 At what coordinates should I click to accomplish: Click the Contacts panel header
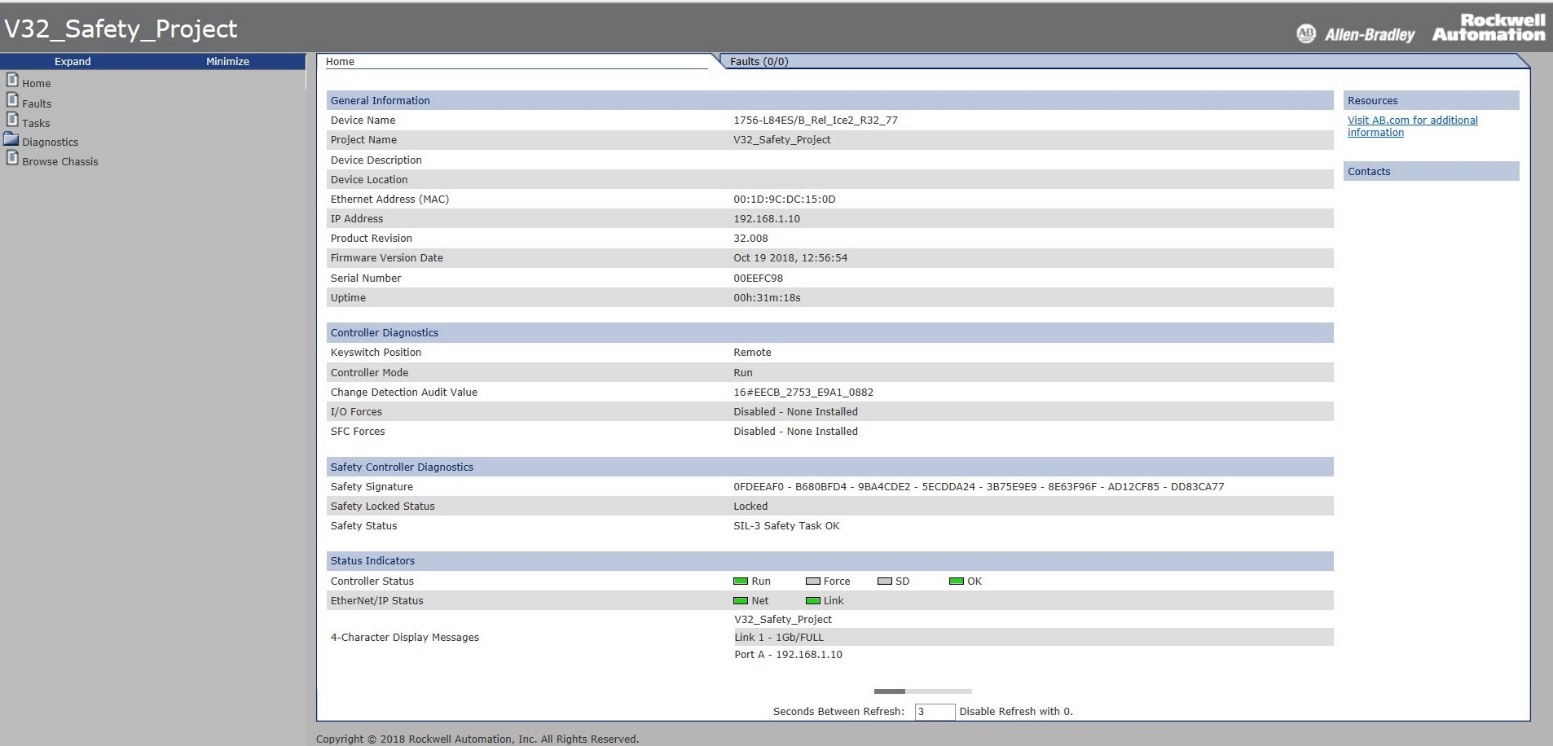tap(1431, 171)
